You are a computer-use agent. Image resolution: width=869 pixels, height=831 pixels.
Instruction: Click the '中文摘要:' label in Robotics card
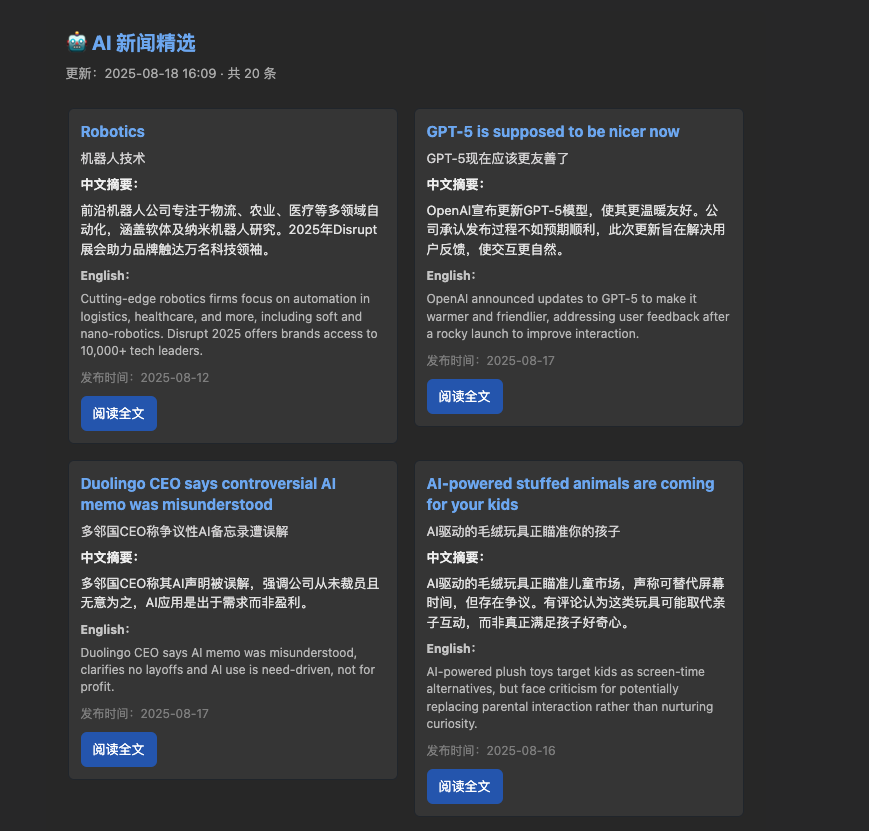109,185
